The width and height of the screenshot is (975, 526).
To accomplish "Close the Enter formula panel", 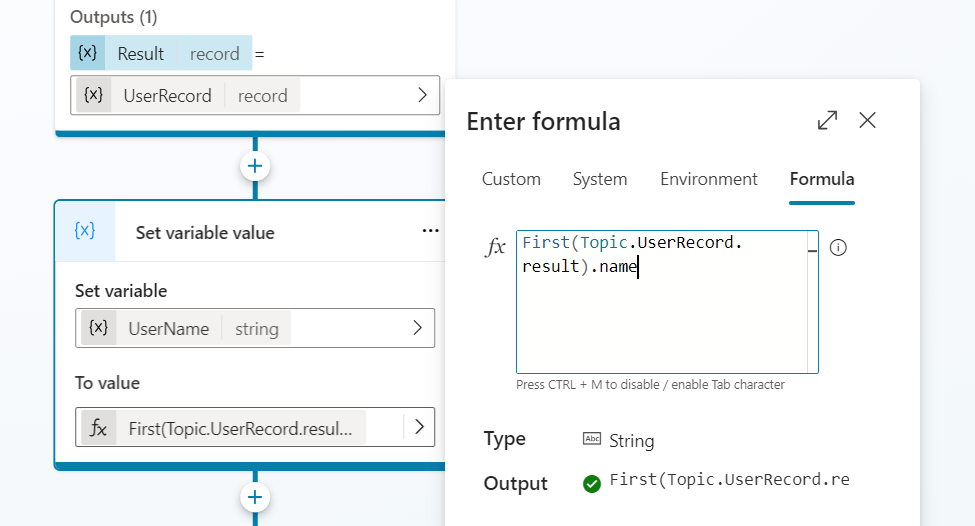I will 867,121.
